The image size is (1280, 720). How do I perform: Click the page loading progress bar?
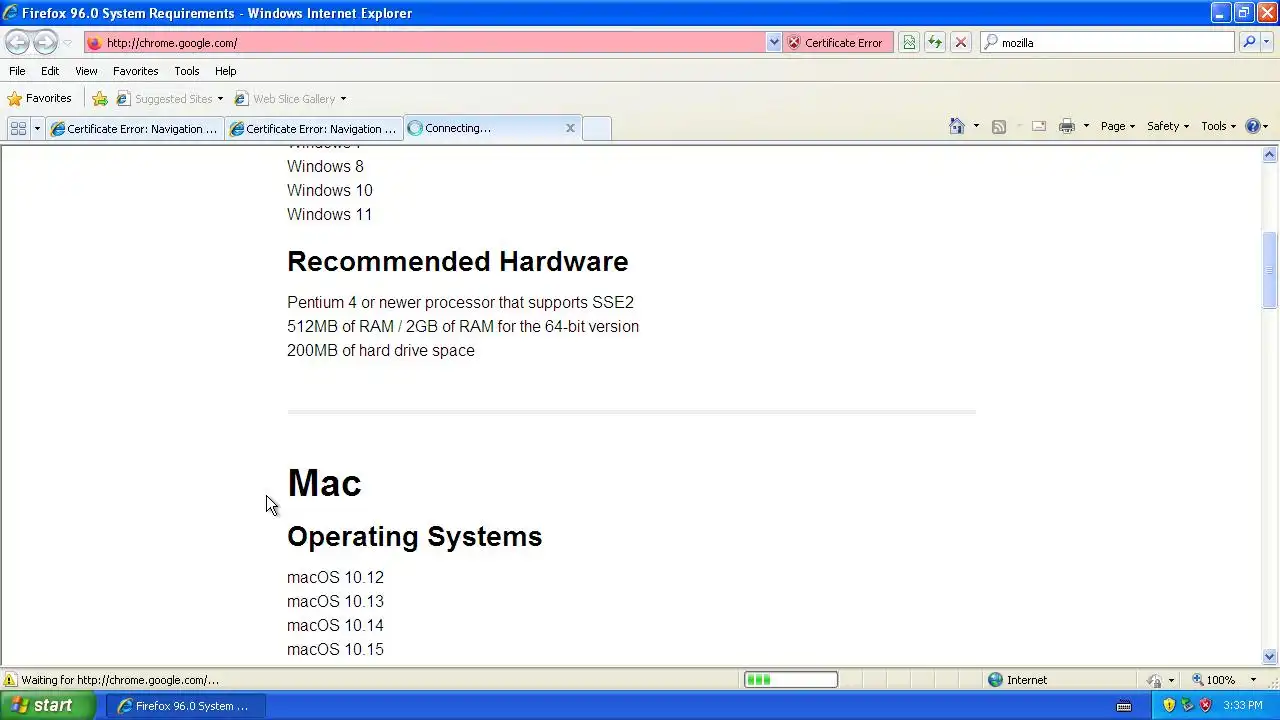coord(790,680)
